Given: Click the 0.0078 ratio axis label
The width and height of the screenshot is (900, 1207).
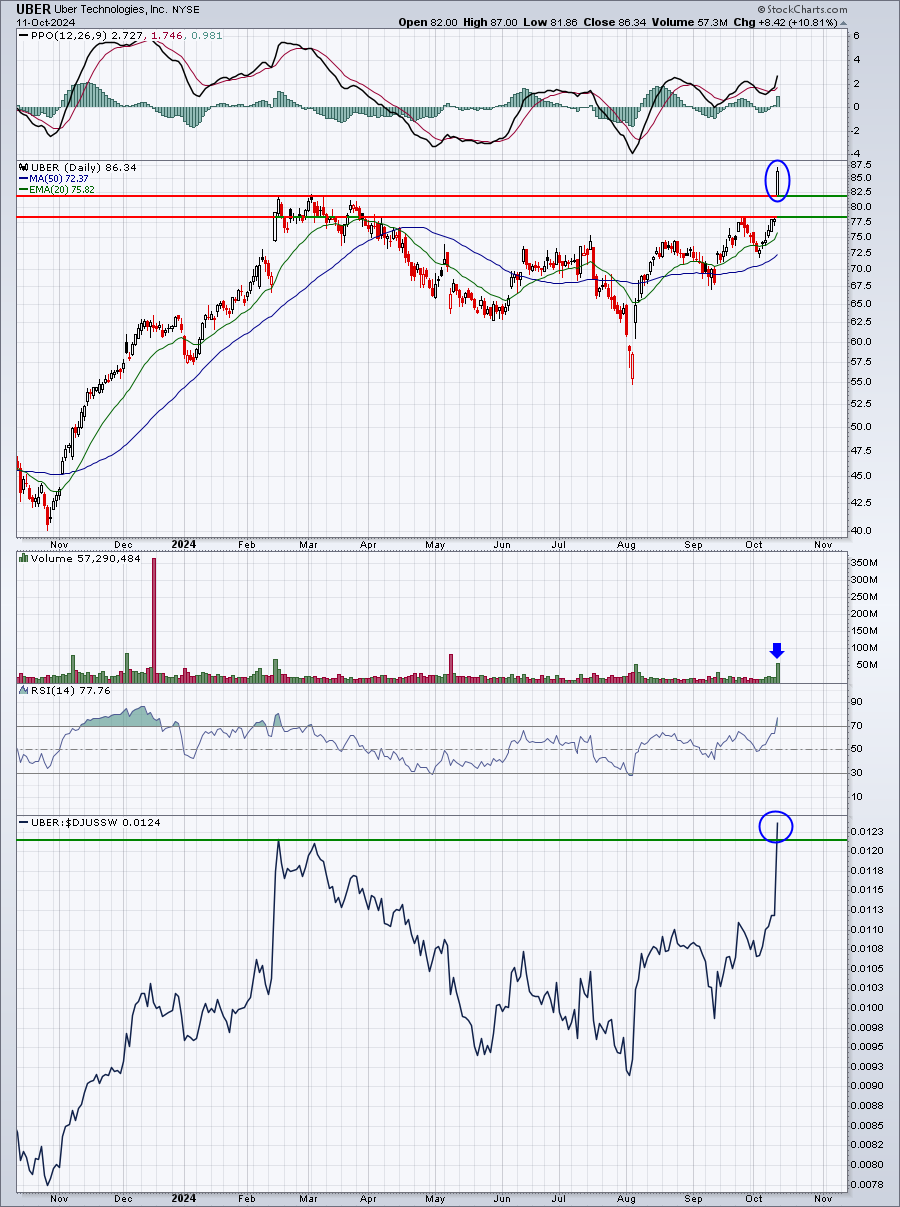Looking at the screenshot, I should [866, 1185].
